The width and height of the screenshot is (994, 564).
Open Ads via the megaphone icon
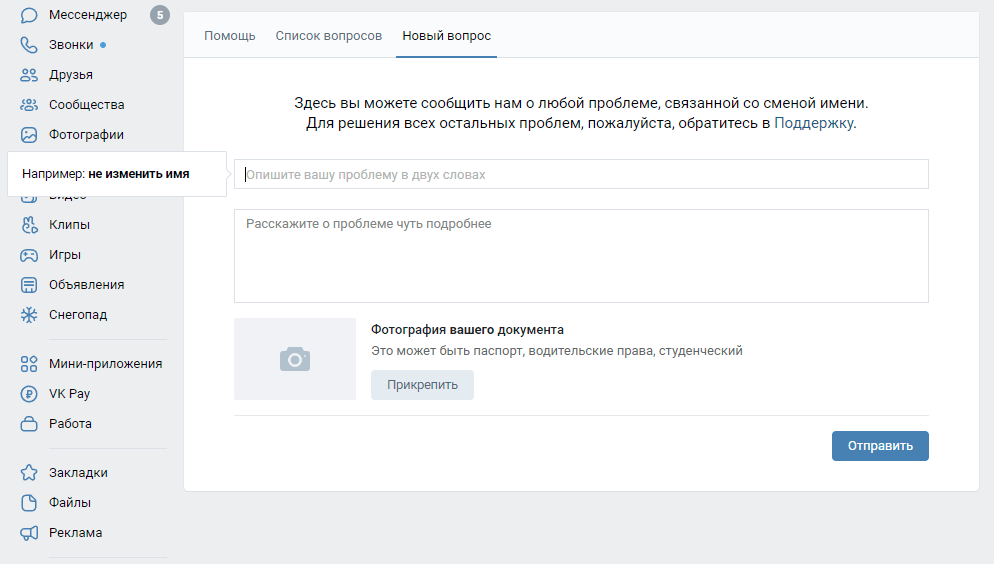(29, 533)
